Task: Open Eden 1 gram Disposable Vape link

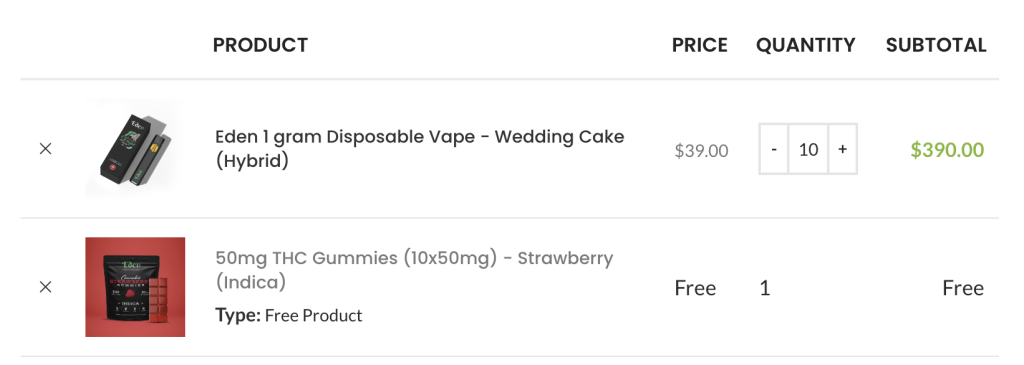Action: [x=420, y=149]
